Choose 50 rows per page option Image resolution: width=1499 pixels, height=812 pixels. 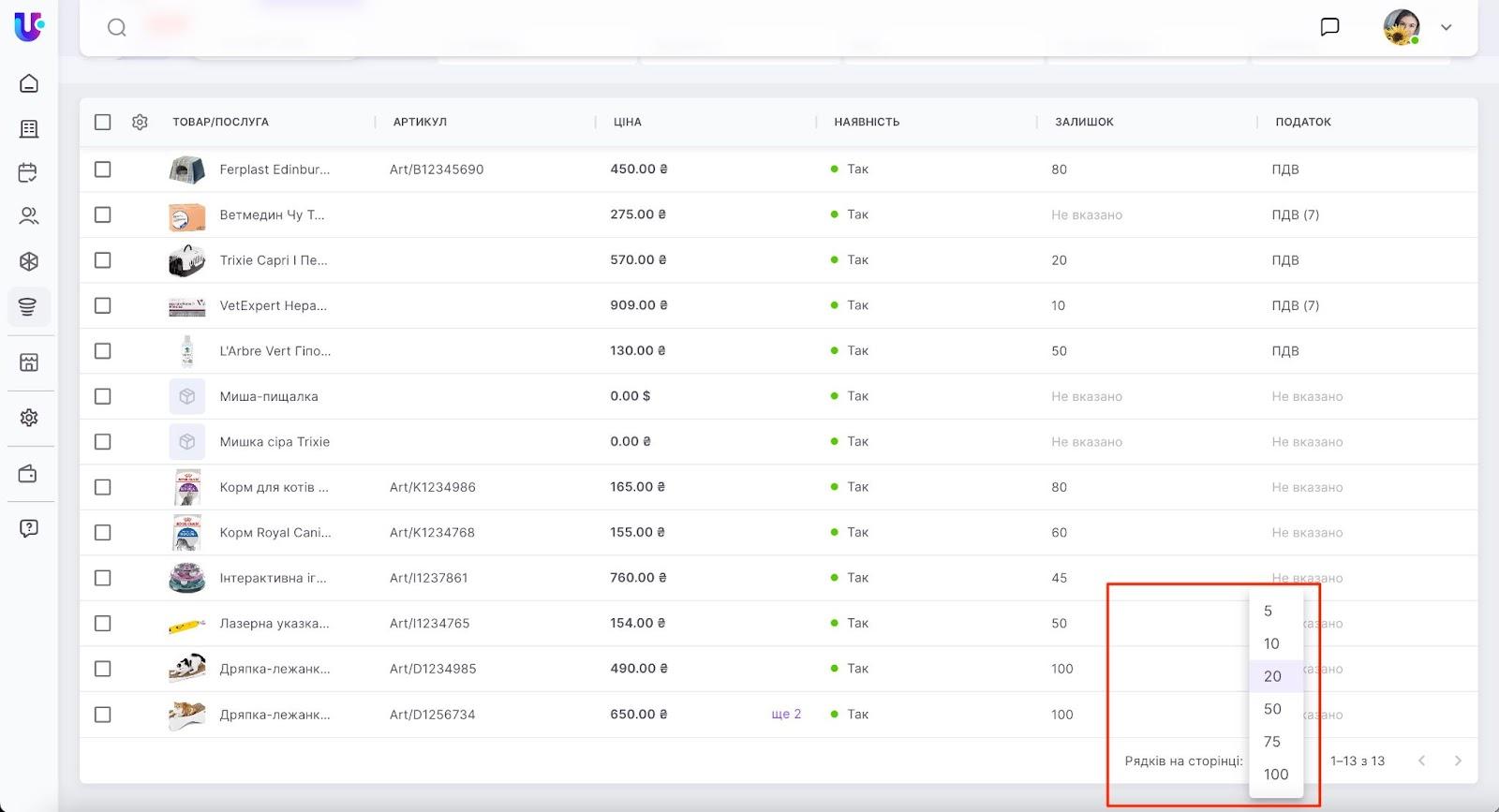pos(1272,709)
